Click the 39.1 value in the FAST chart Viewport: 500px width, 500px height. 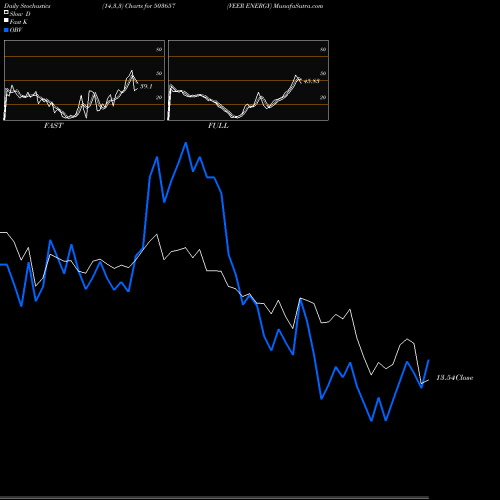tap(146, 87)
